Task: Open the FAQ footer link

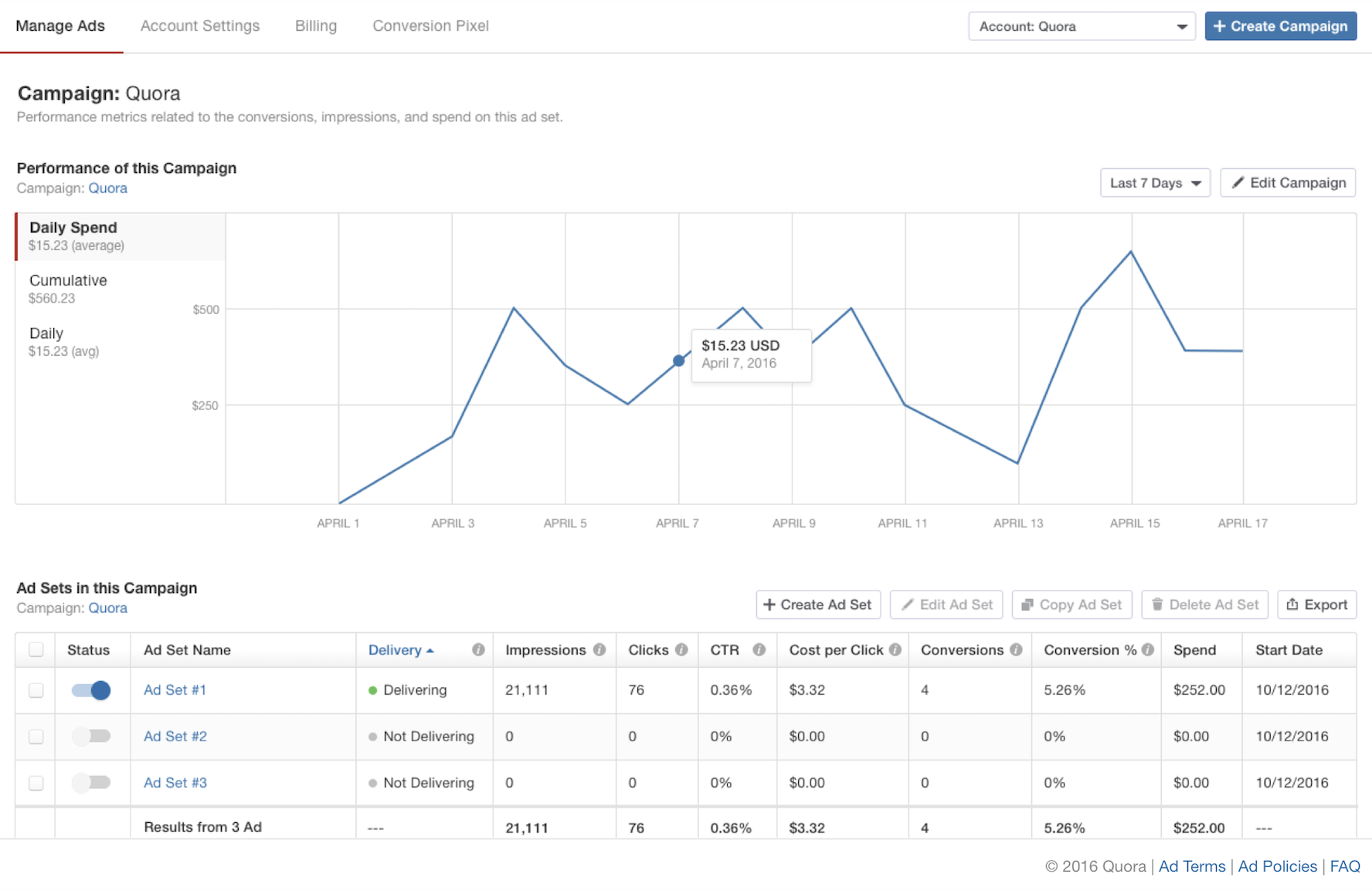Action: coord(1345,866)
